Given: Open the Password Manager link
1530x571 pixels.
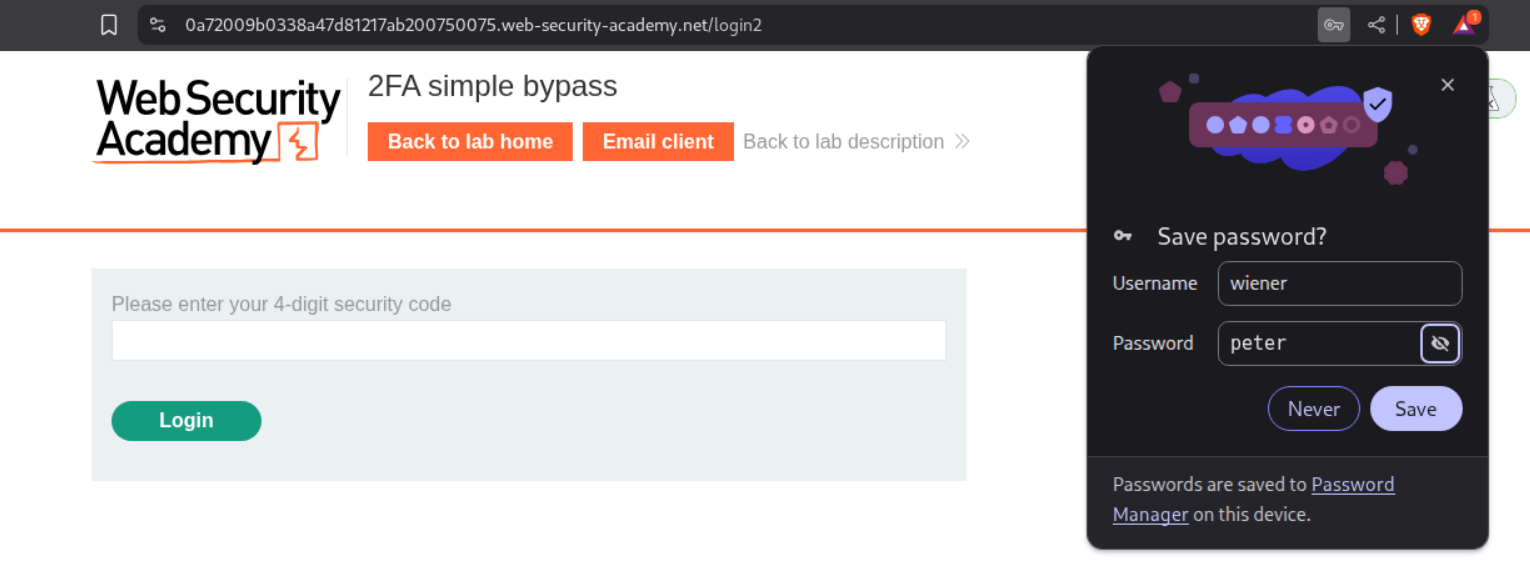Looking at the screenshot, I should click(x=1352, y=485).
